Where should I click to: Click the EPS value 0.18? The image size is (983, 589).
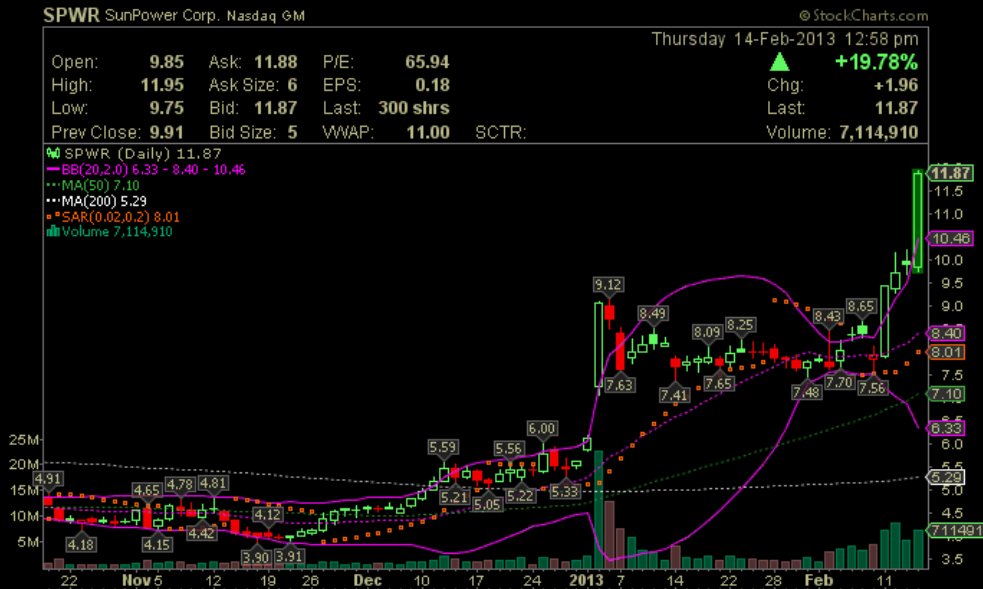point(432,85)
